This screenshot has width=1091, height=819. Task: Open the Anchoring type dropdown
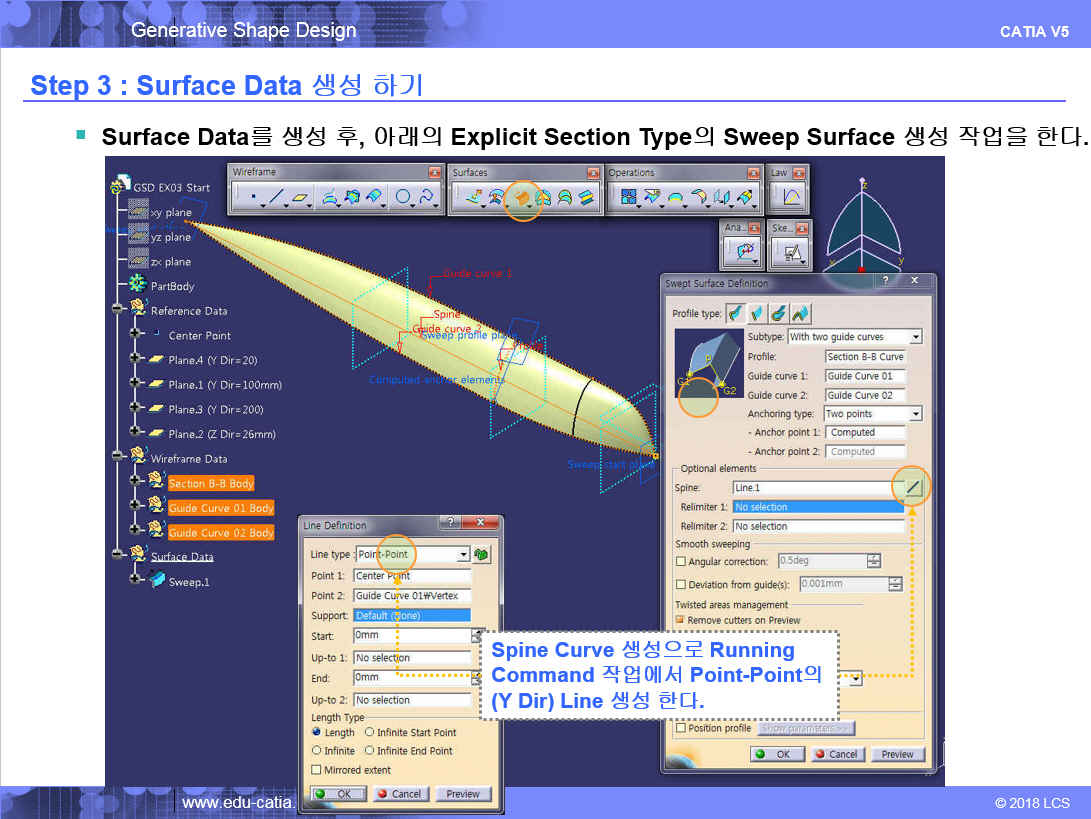pos(915,414)
